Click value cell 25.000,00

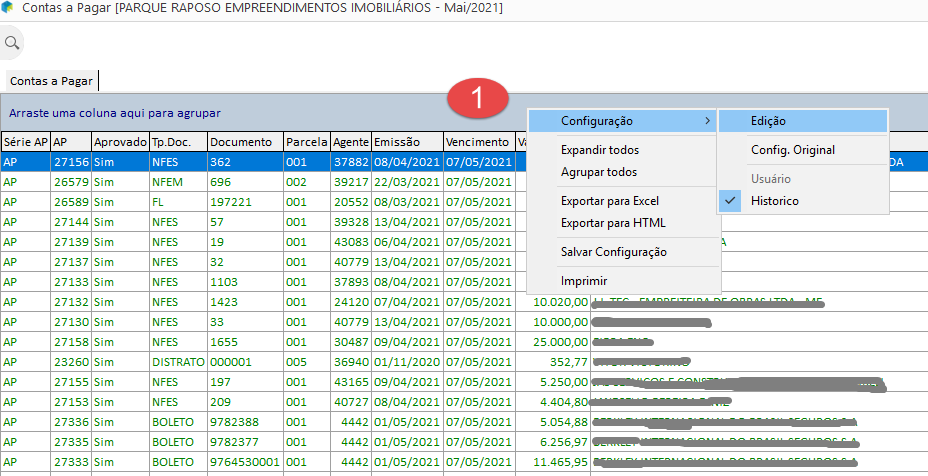(x=553, y=342)
